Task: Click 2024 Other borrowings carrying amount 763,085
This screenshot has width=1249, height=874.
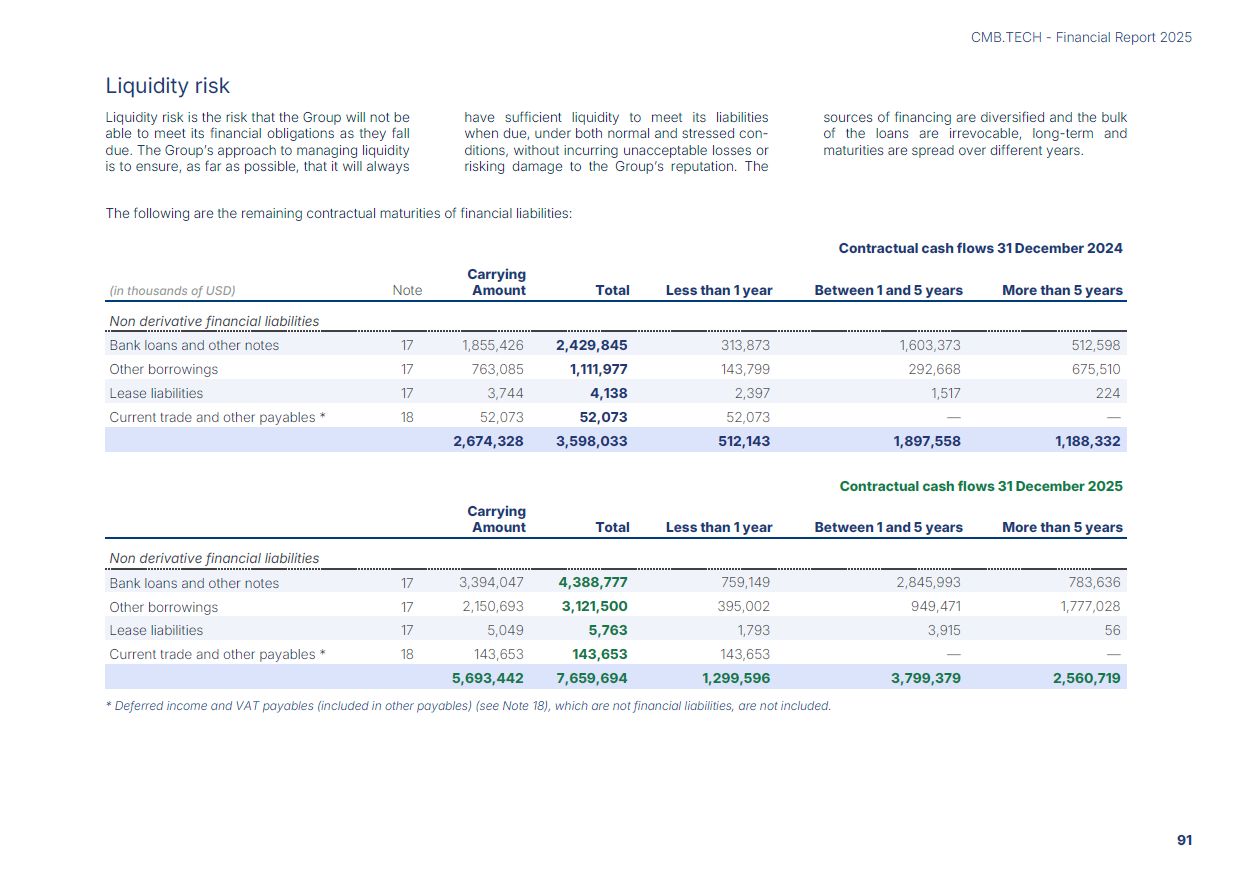Action: 493,369
